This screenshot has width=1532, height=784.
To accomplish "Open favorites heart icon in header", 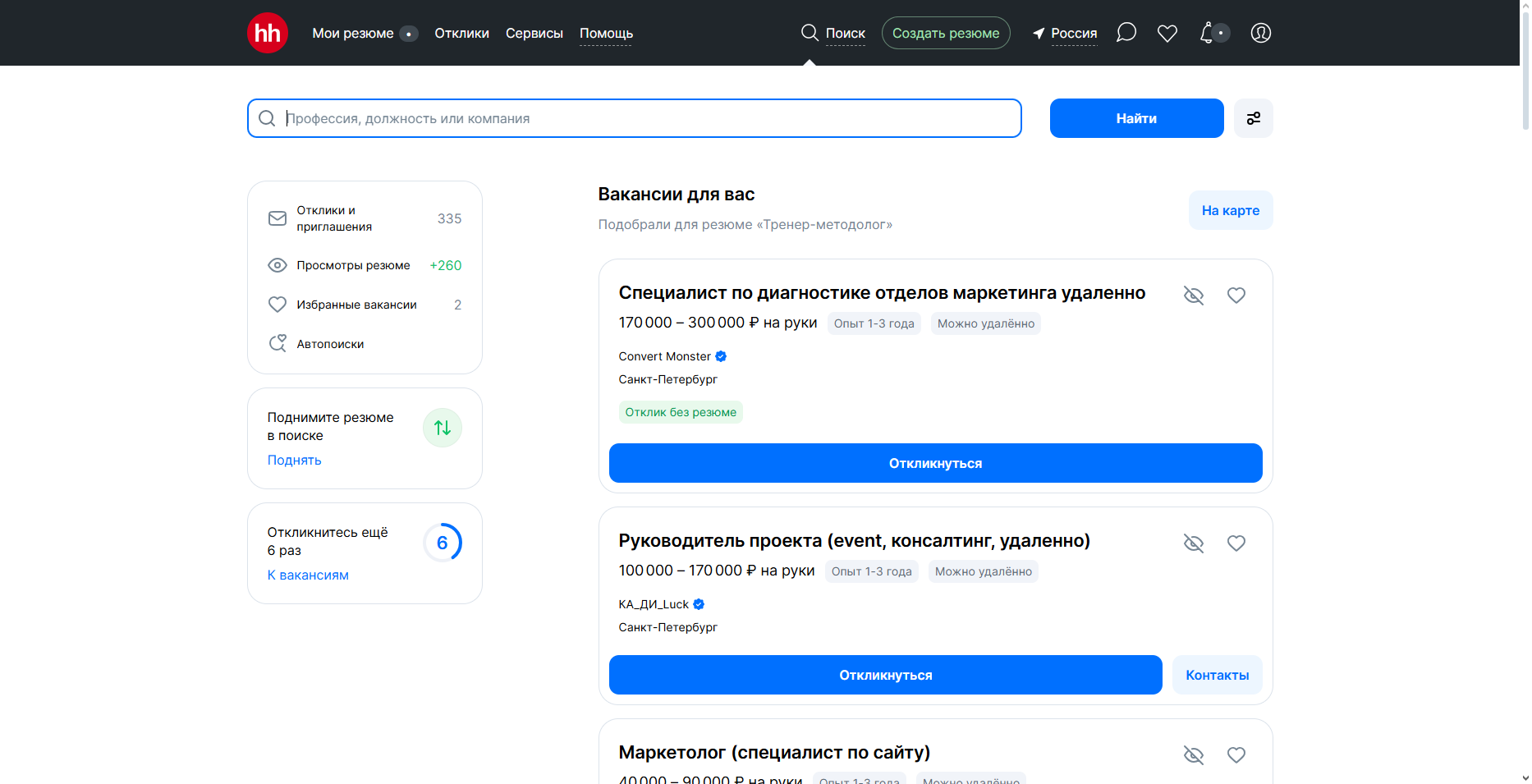I will pos(1167,33).
